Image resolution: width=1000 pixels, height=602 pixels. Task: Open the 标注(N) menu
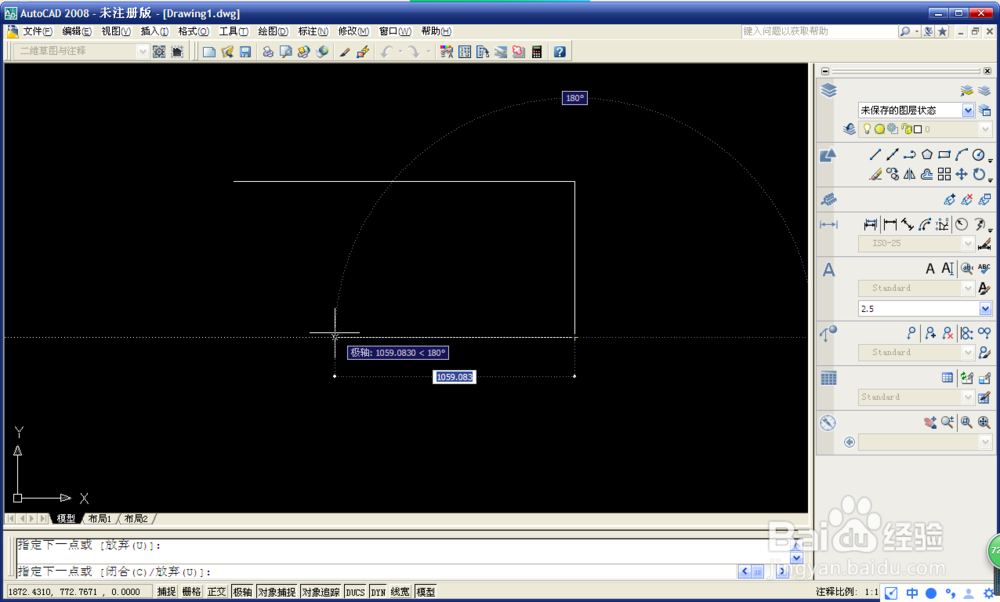click(x=313, y=31)
